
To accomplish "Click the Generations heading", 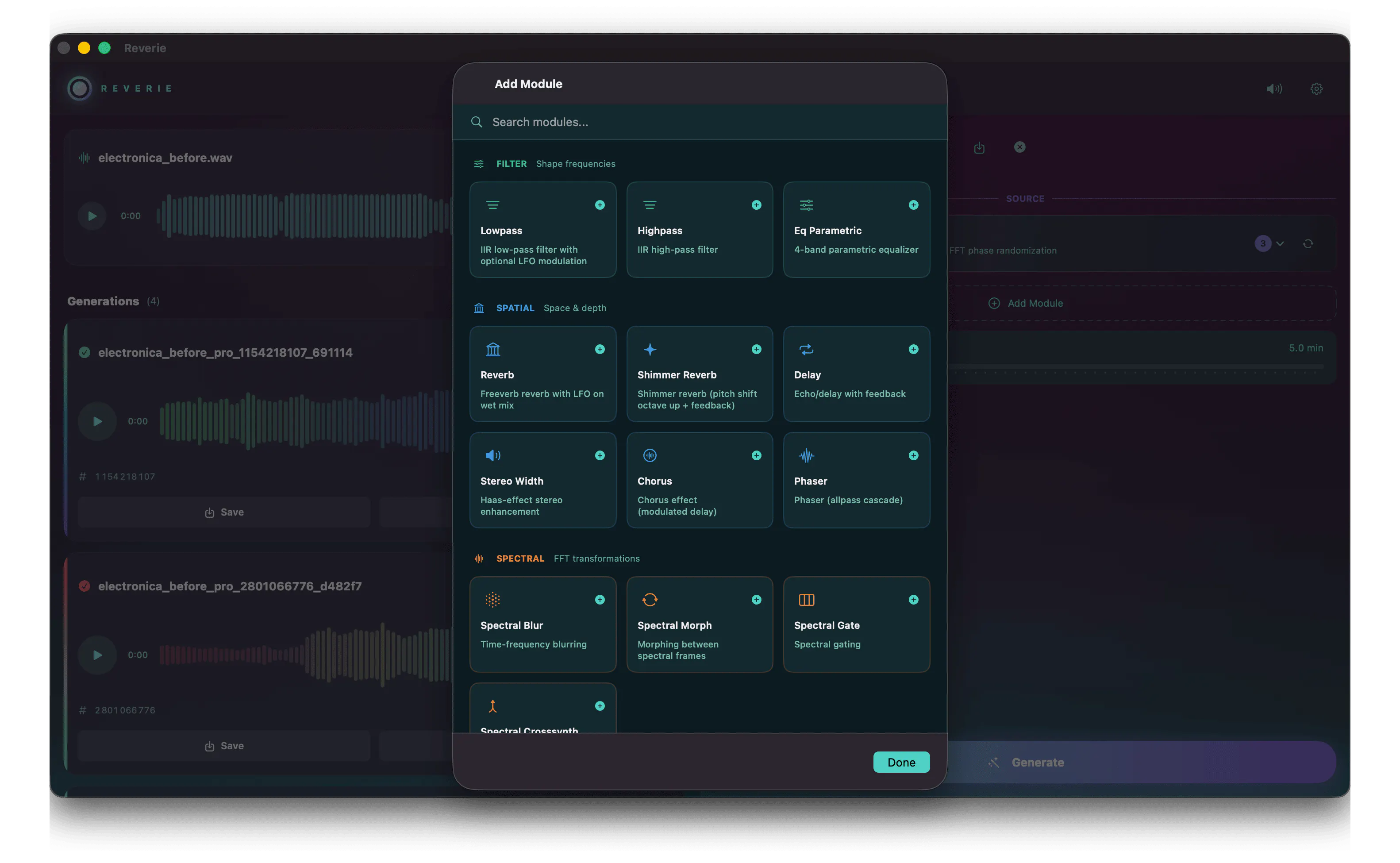I will pyautogui.click(x=103, y=301).
